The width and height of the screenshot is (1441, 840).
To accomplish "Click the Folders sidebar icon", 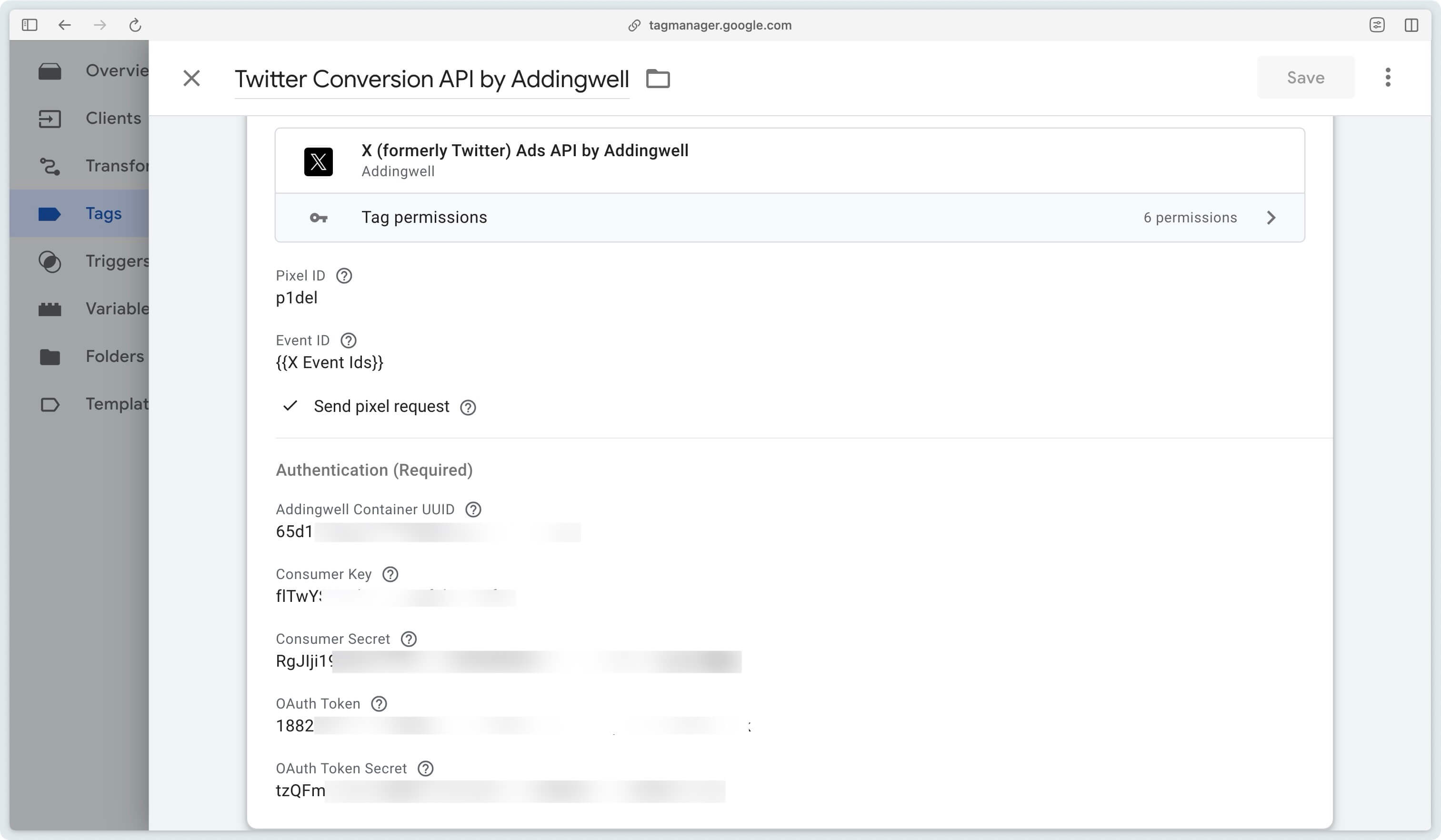I will click(x=50, y=357).
